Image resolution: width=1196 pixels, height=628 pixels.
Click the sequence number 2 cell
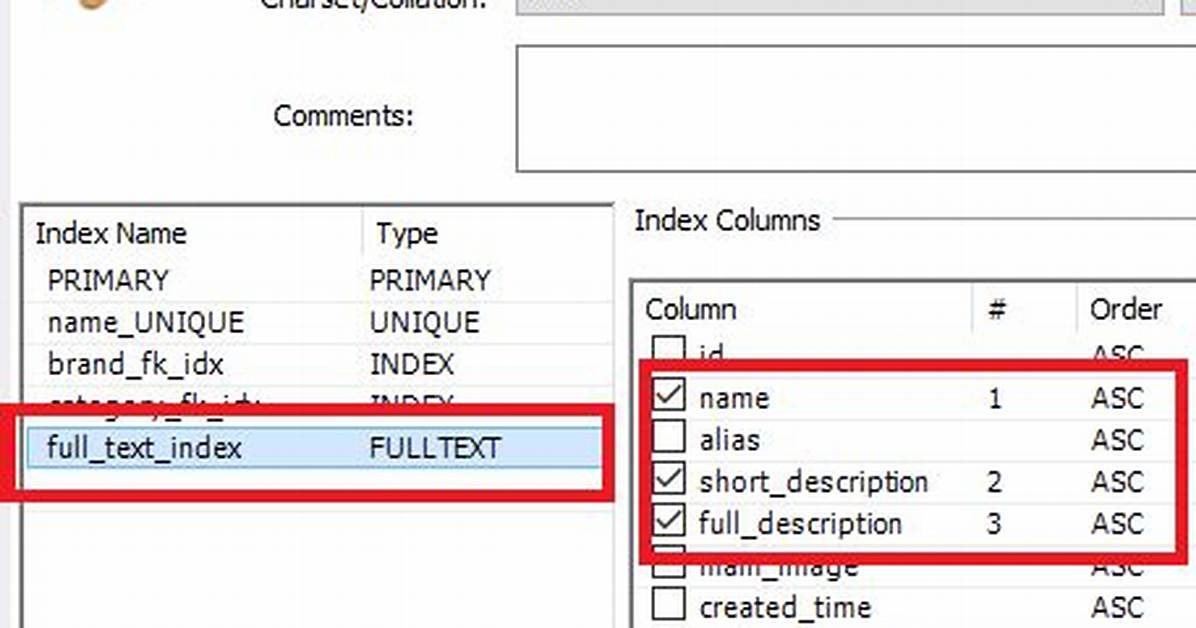tap(993, 482)
